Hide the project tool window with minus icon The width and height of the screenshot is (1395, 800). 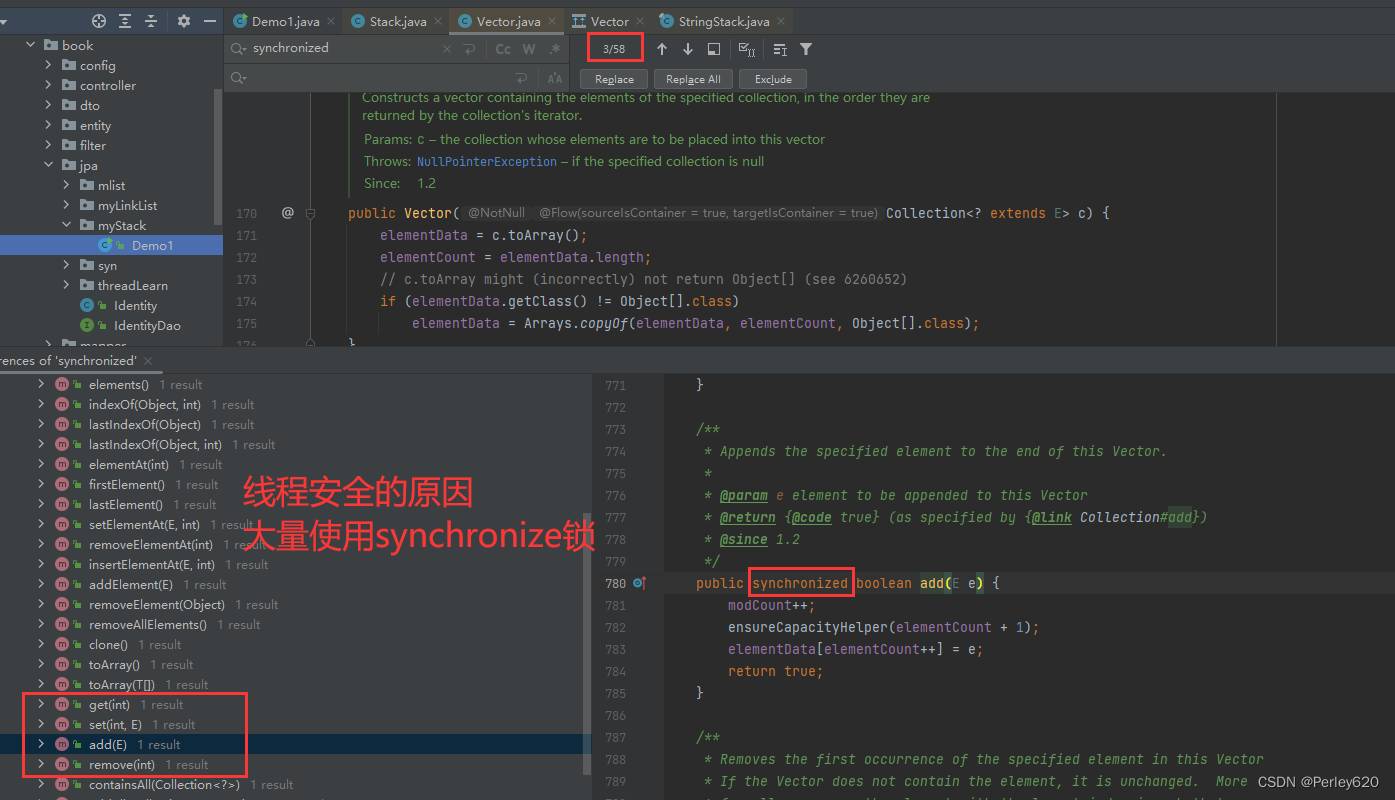click(x=209, y=21)
